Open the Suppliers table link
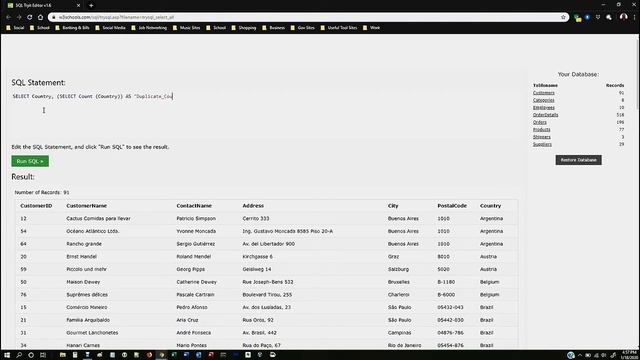The height and width of the screenshot is (360, 640). click(542, 144)
